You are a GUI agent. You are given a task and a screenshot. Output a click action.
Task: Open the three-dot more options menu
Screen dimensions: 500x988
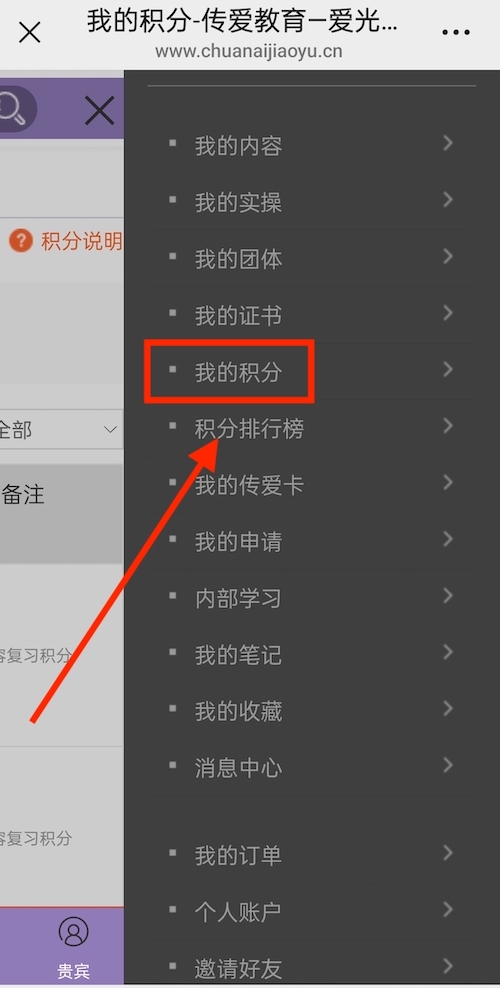coord(456,32)
